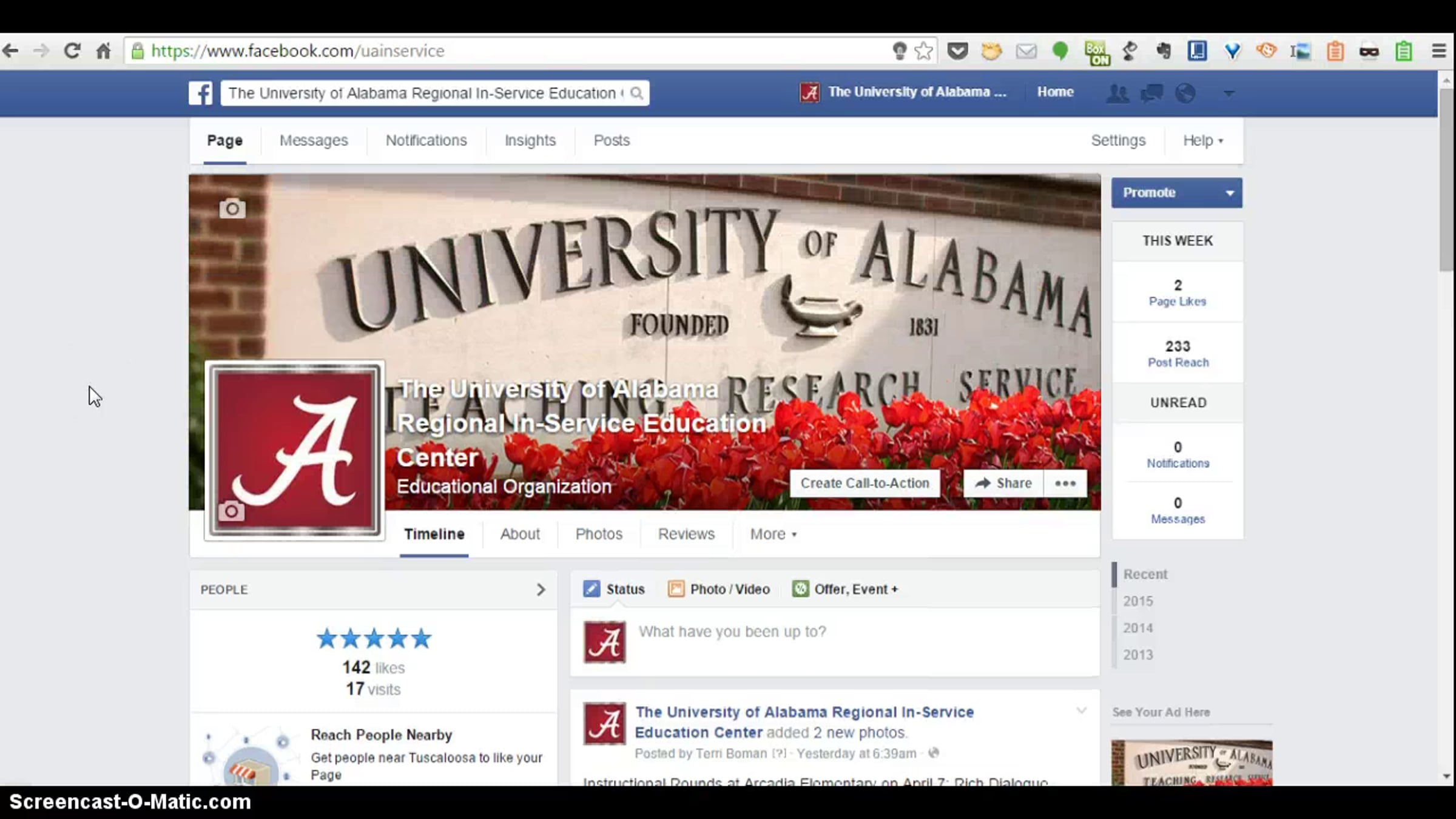
Task: Open page Settings
Action: point(1118,141)
